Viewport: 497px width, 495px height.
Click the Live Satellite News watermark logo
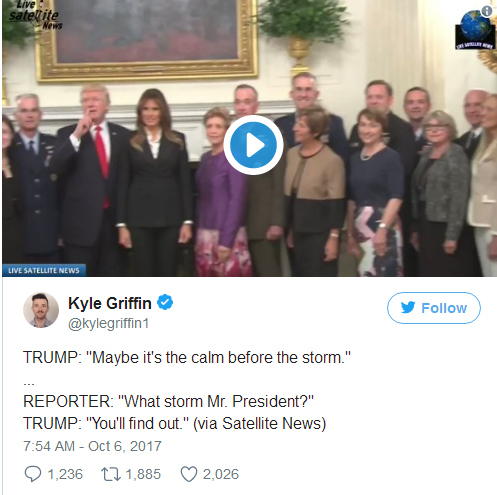tap(34, 14)
